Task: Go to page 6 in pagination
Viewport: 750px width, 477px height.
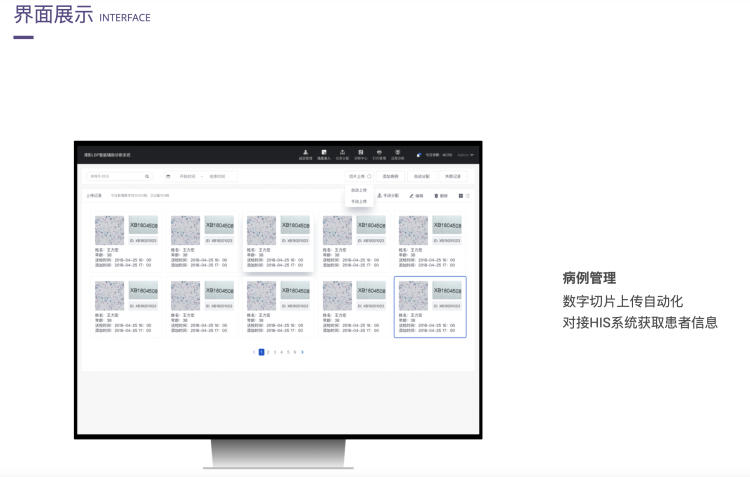Action: 295,352
